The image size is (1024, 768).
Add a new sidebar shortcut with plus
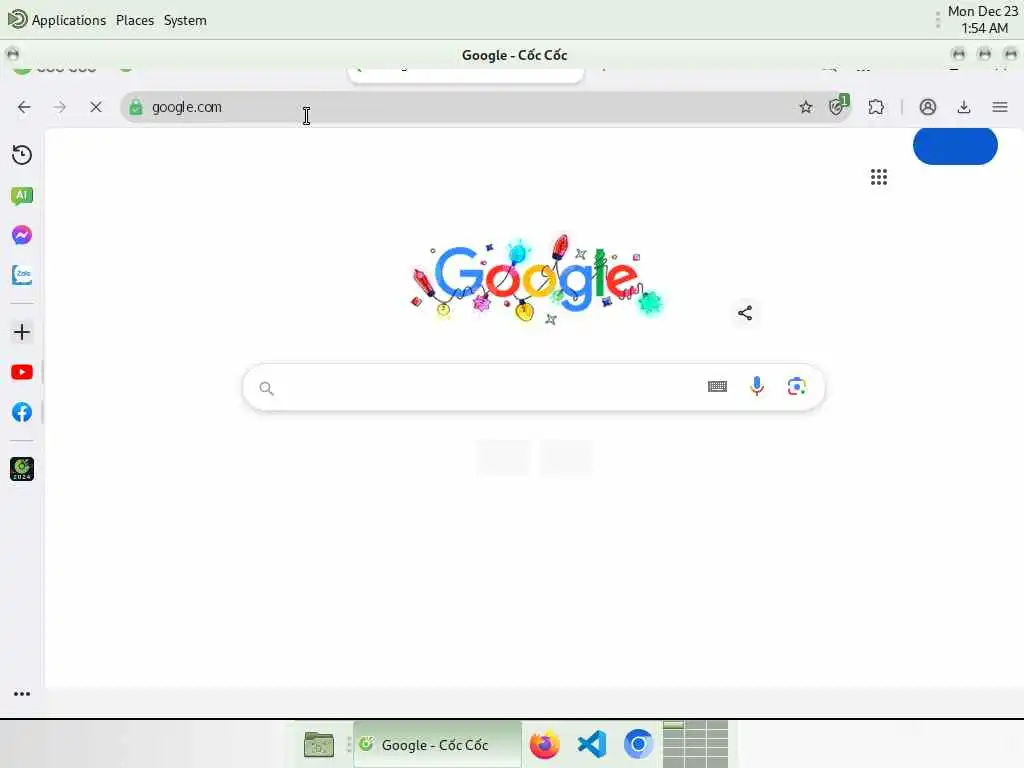[22, 332]
